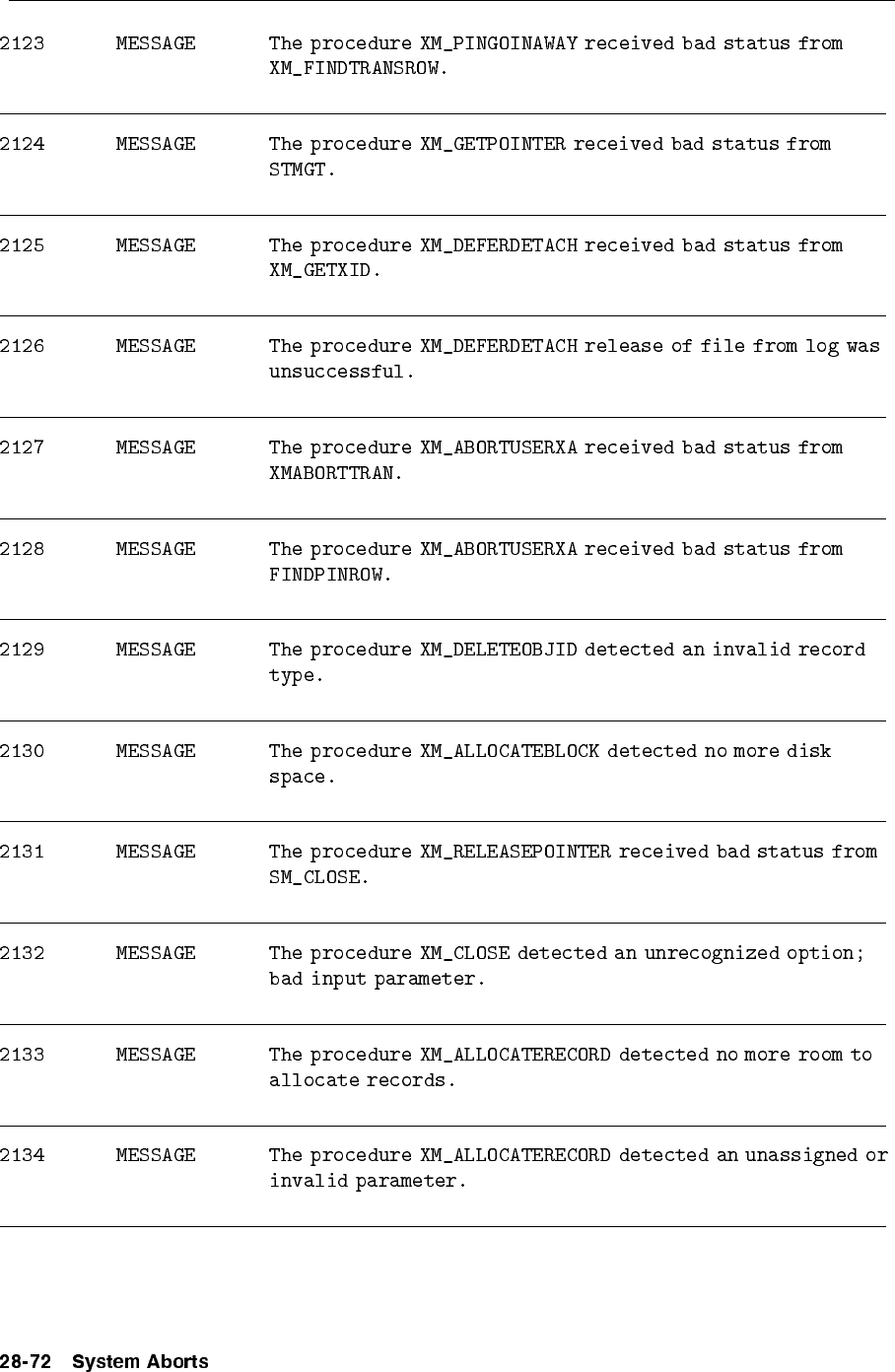
Task: Click the MESSAGE label for error 2130
Action: coord(156,751)
